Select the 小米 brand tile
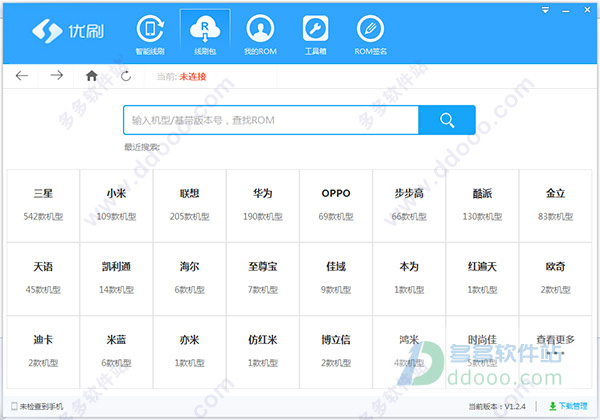Screen dimensions: 600x420 coord(116,206)
